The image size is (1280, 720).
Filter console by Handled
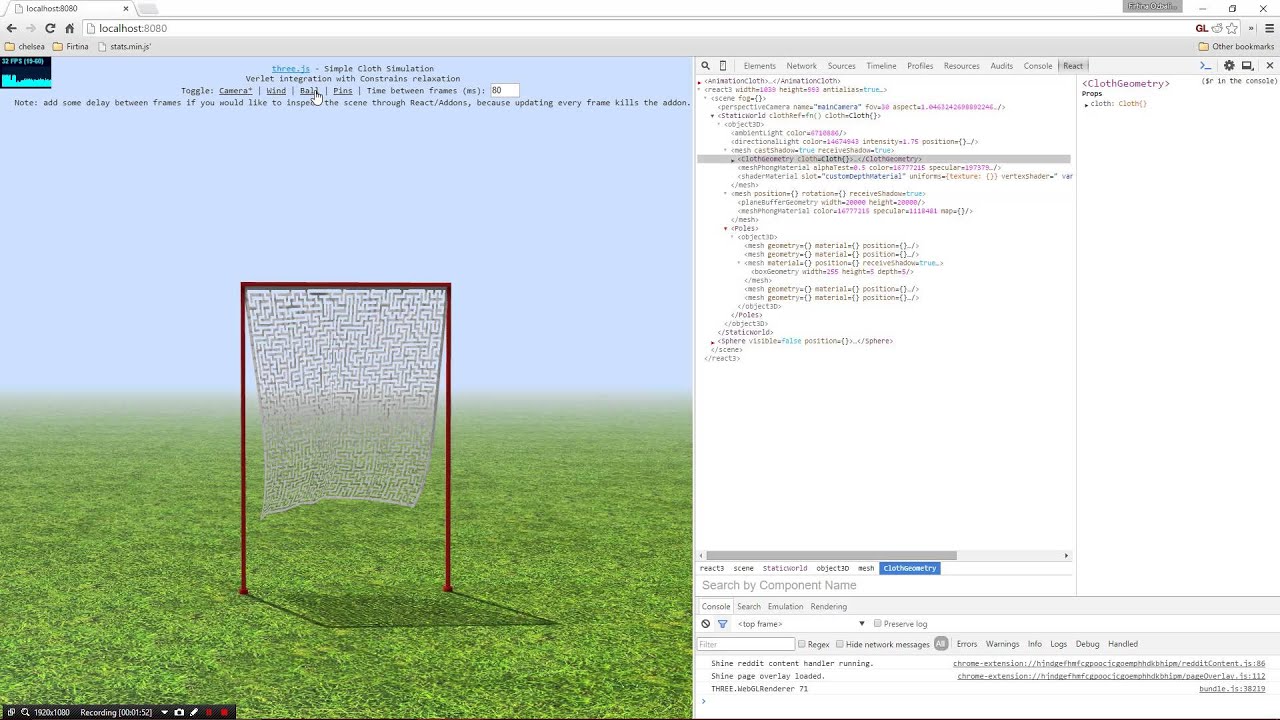pos(1123,644)
